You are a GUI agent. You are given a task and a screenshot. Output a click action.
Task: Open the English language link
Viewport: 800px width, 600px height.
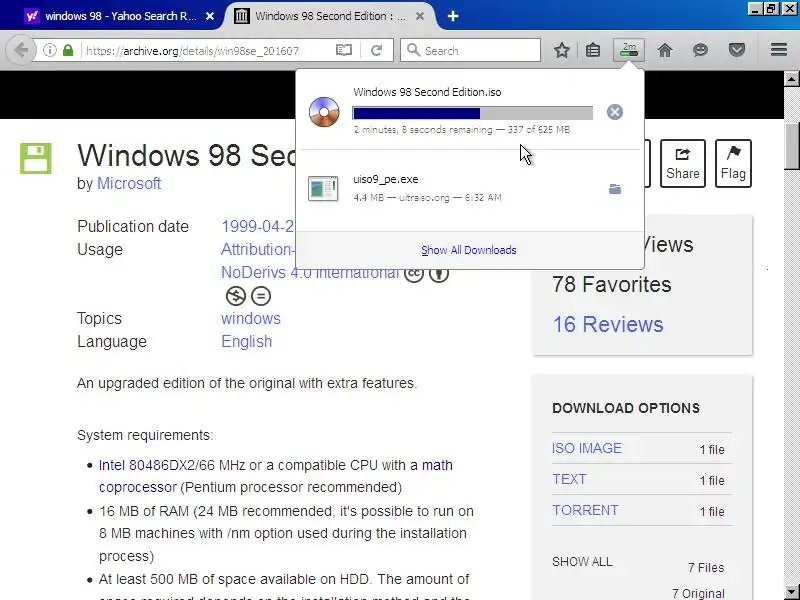246,341
